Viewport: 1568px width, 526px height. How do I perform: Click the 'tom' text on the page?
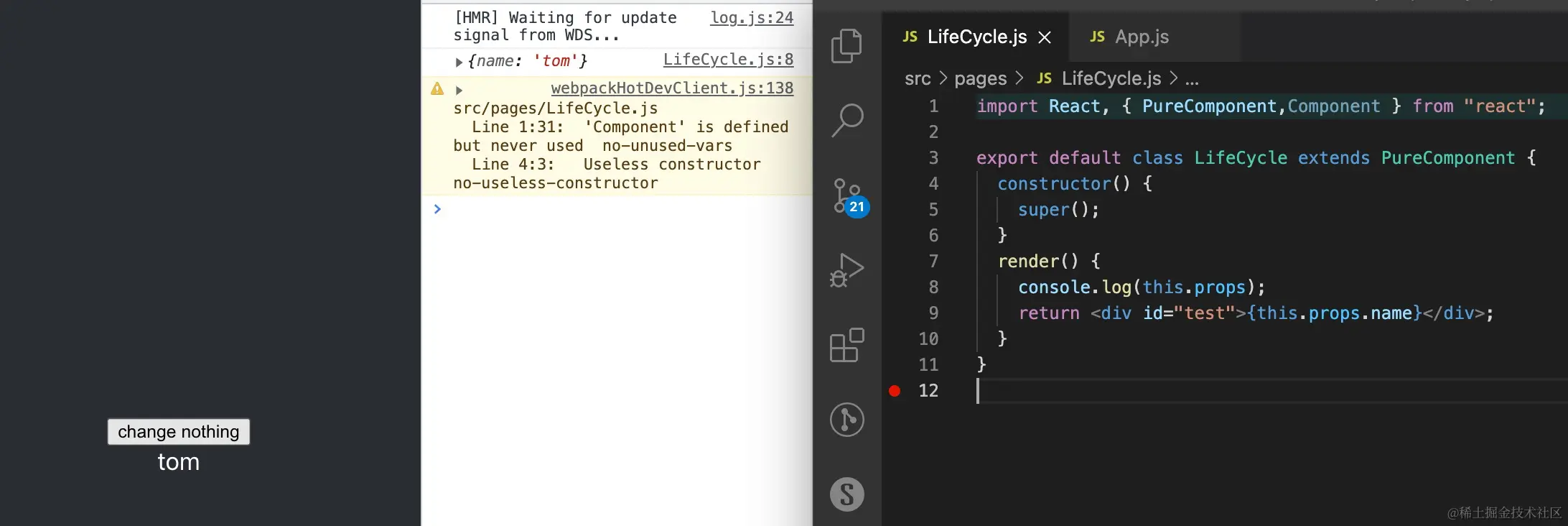[179, 462]
